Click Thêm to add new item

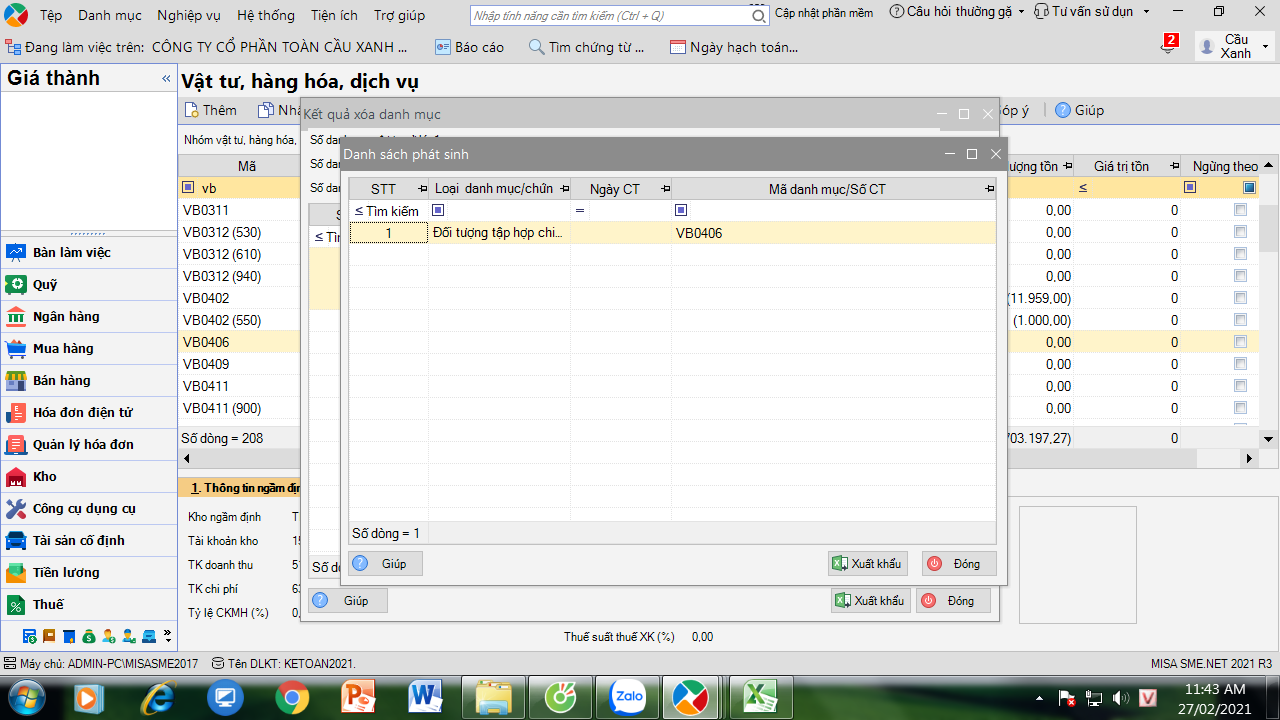211,110
